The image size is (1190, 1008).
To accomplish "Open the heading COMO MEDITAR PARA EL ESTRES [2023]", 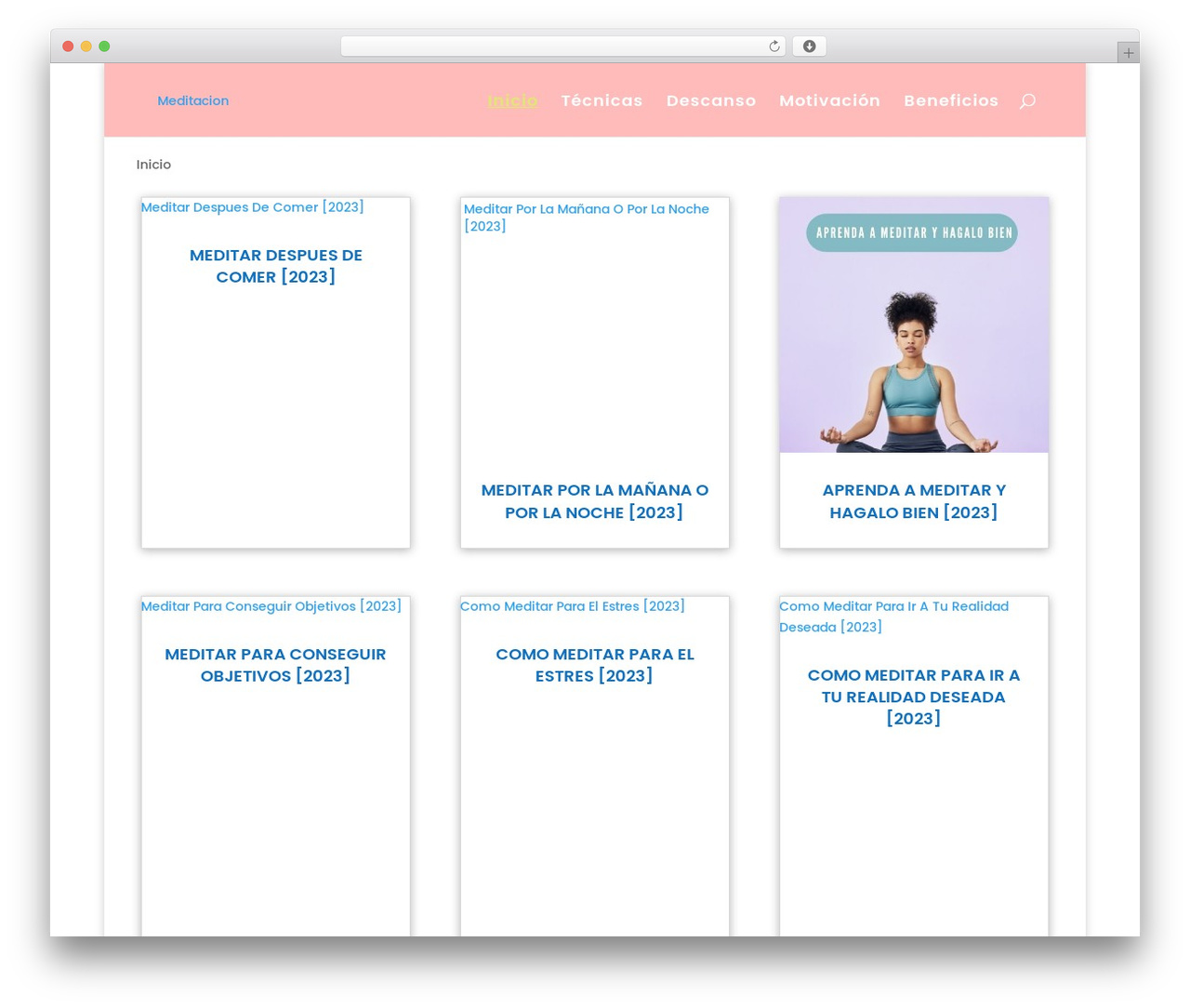I will [595, 665].
